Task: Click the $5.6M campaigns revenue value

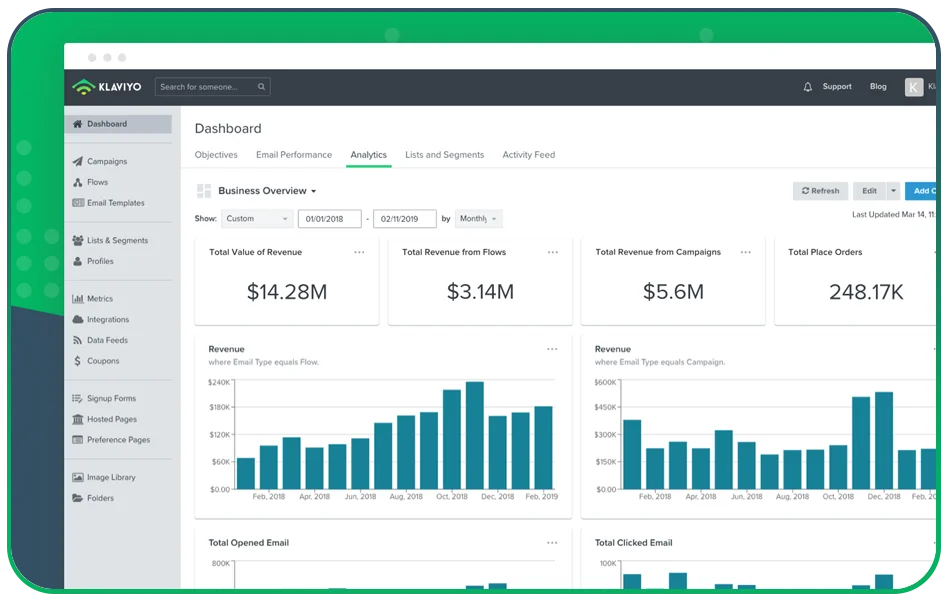Action: coord(673,292)
